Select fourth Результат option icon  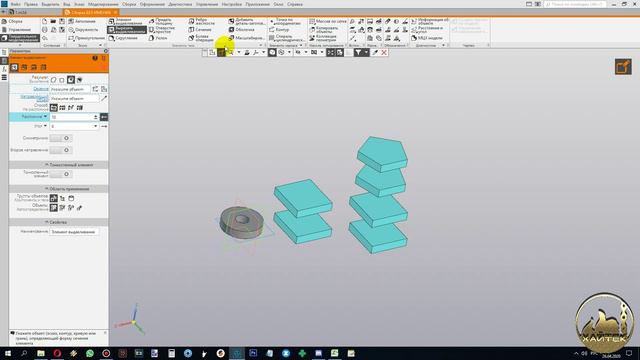tap(80, 80)
